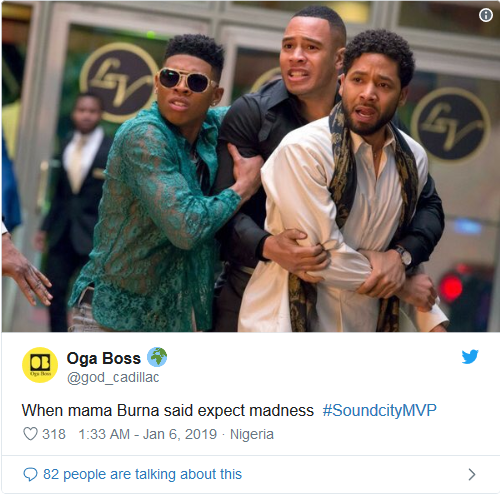500x494 pixels.
Task: Click the 1:33 AM - Jan 6, 2019 timestamp
Action: point(147,434)
